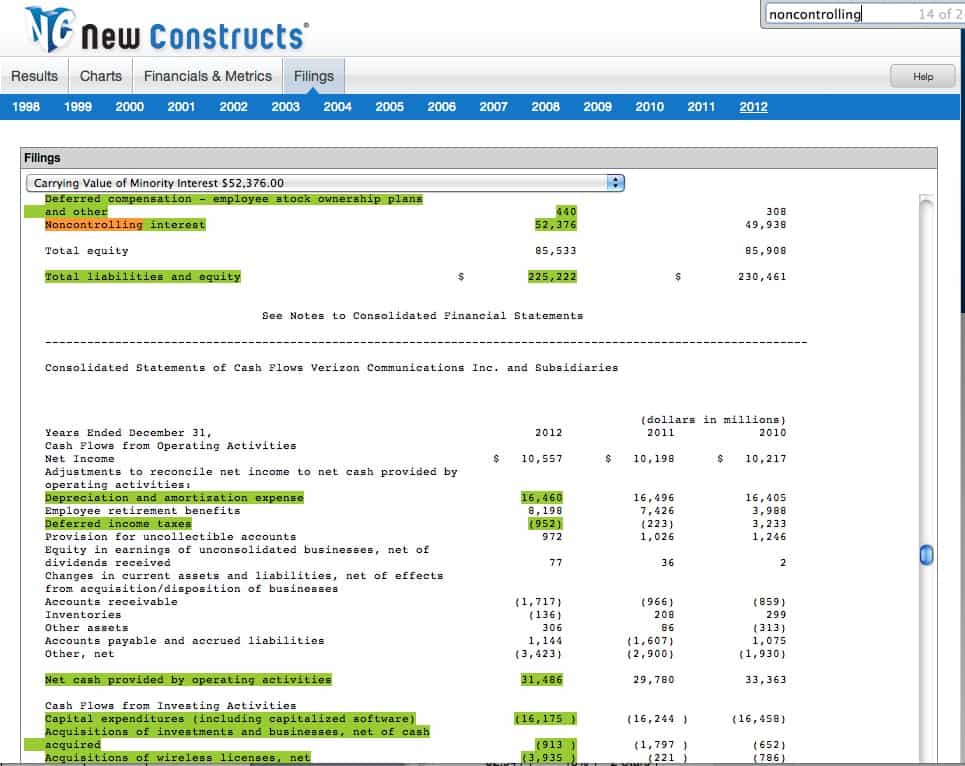This screenshot has width=965, height=766.
Task: Click the Help button
Action: 923,76
